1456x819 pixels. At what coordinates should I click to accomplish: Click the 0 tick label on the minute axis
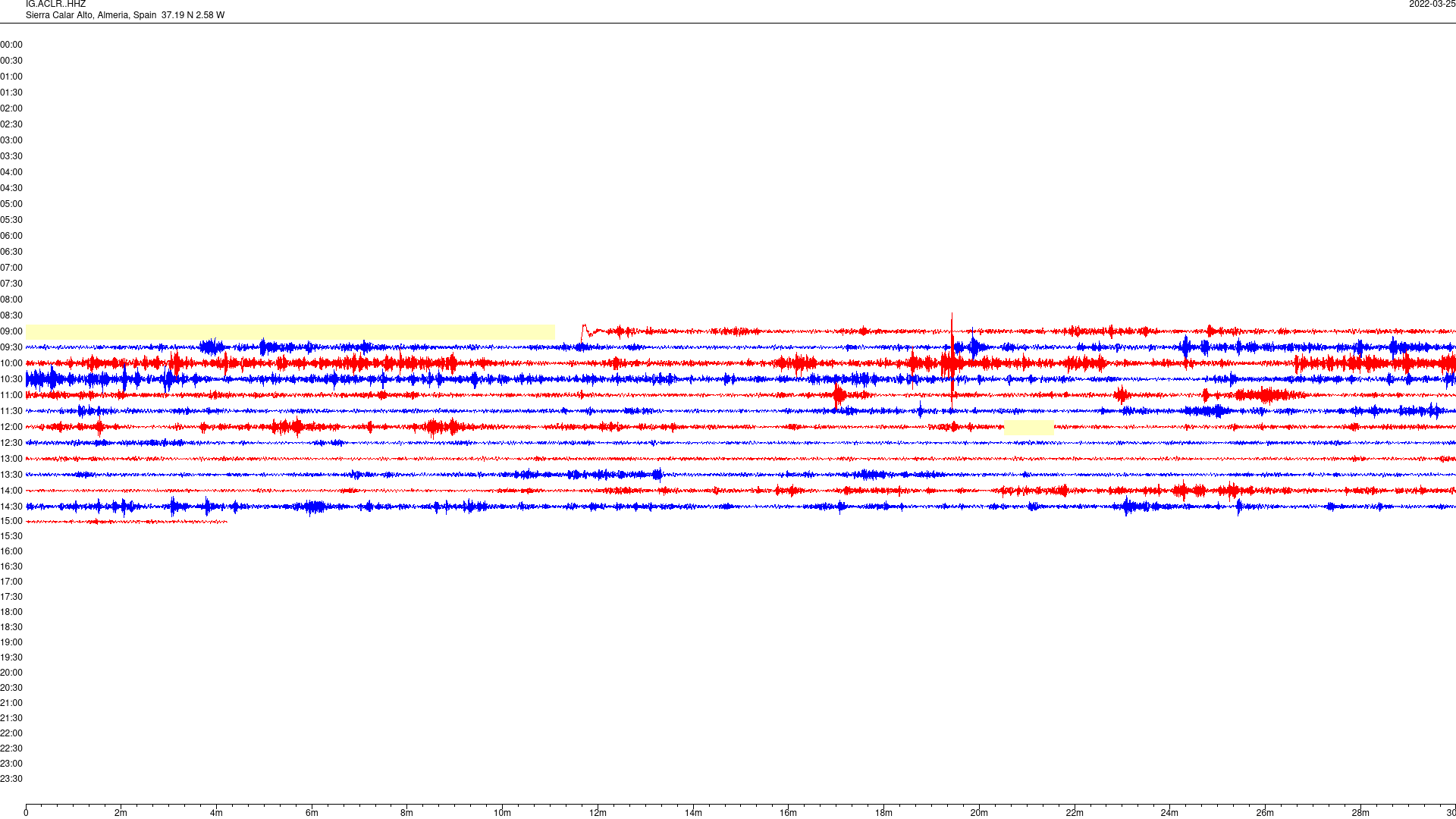coord(26,813)
